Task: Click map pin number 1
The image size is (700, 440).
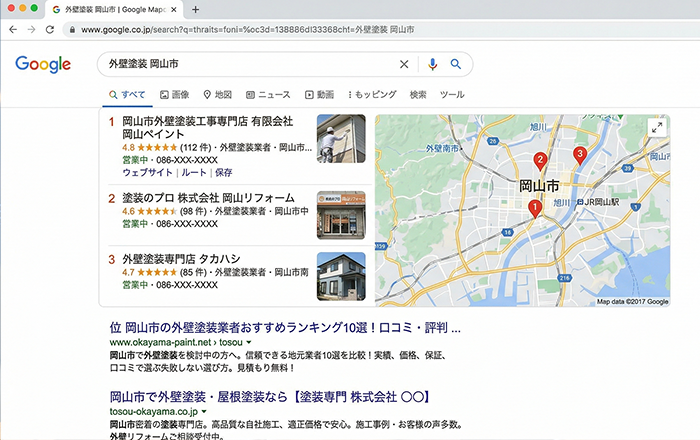Action: [534, 208]
